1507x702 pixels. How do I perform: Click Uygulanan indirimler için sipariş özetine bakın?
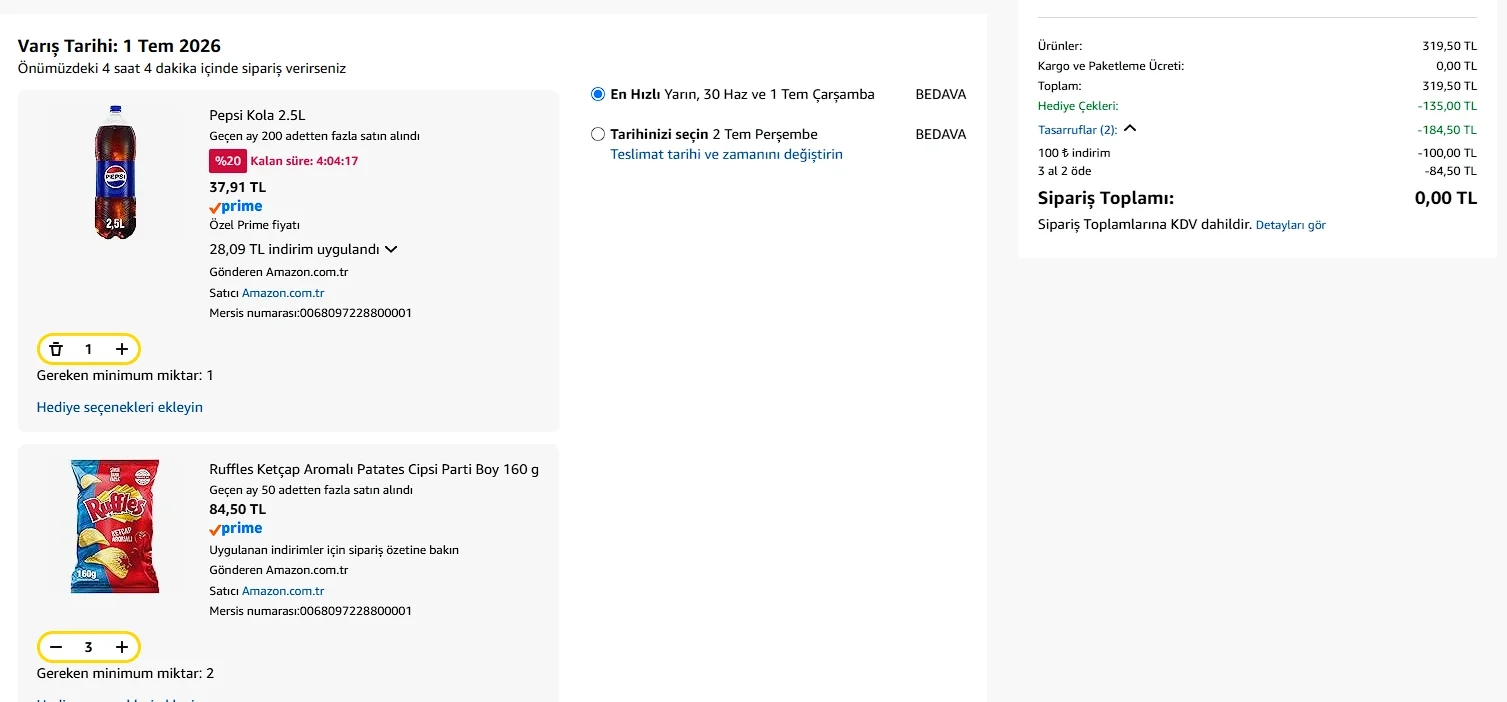pyautogui.click(x=334, y=550)
